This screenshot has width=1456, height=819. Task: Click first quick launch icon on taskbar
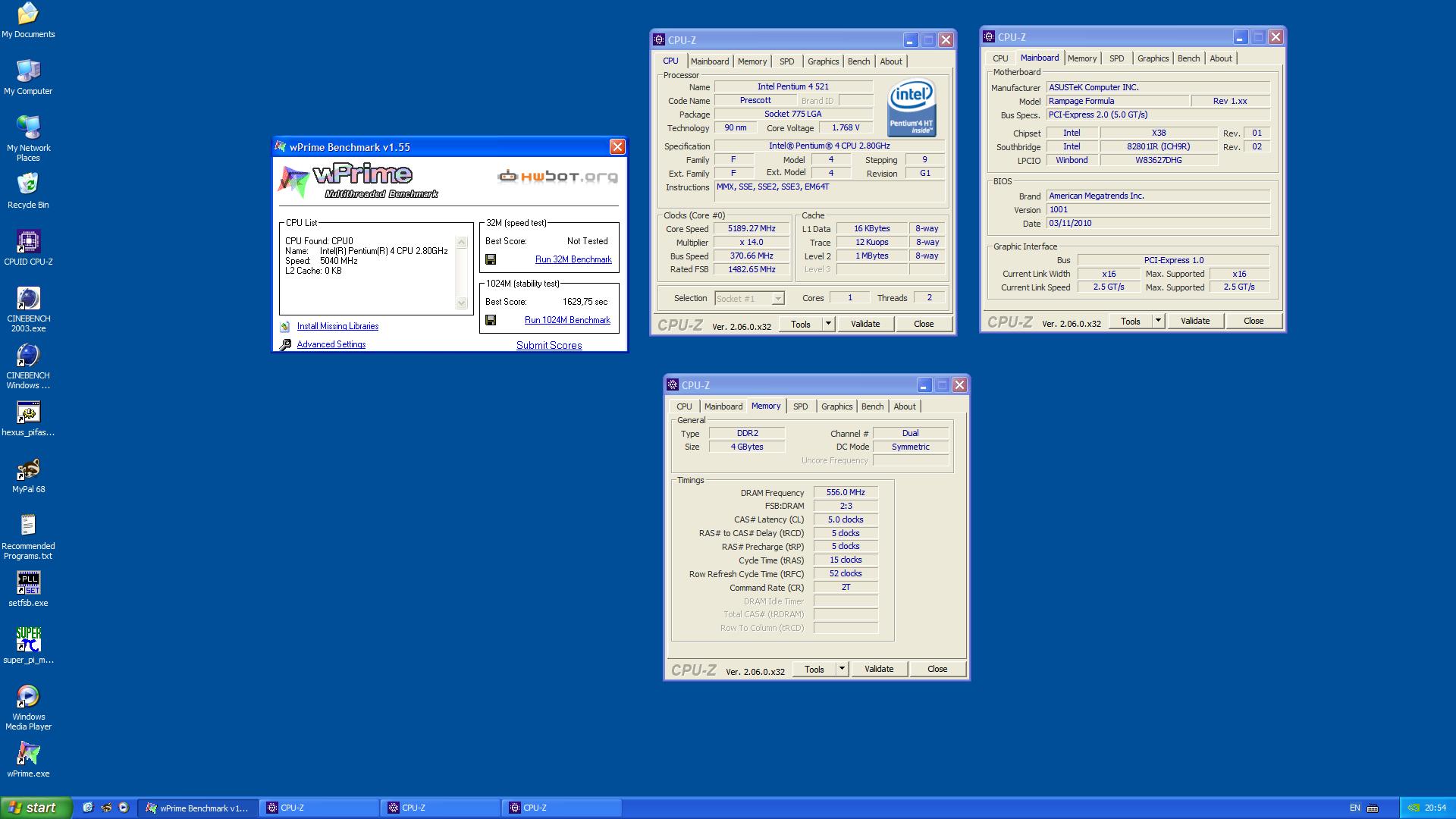[x=88, y=808]
